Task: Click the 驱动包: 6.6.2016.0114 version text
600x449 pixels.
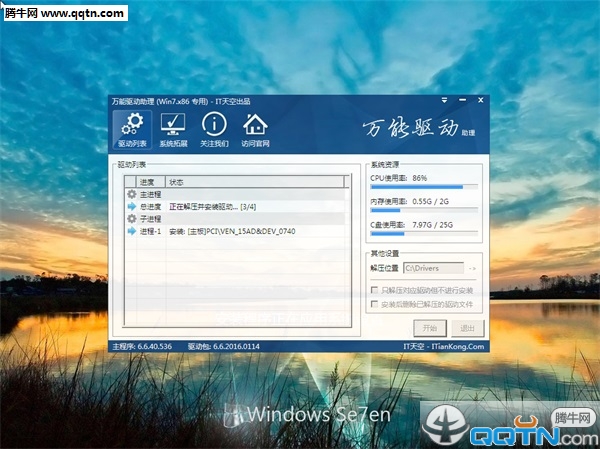Action: tap(223, 346)
